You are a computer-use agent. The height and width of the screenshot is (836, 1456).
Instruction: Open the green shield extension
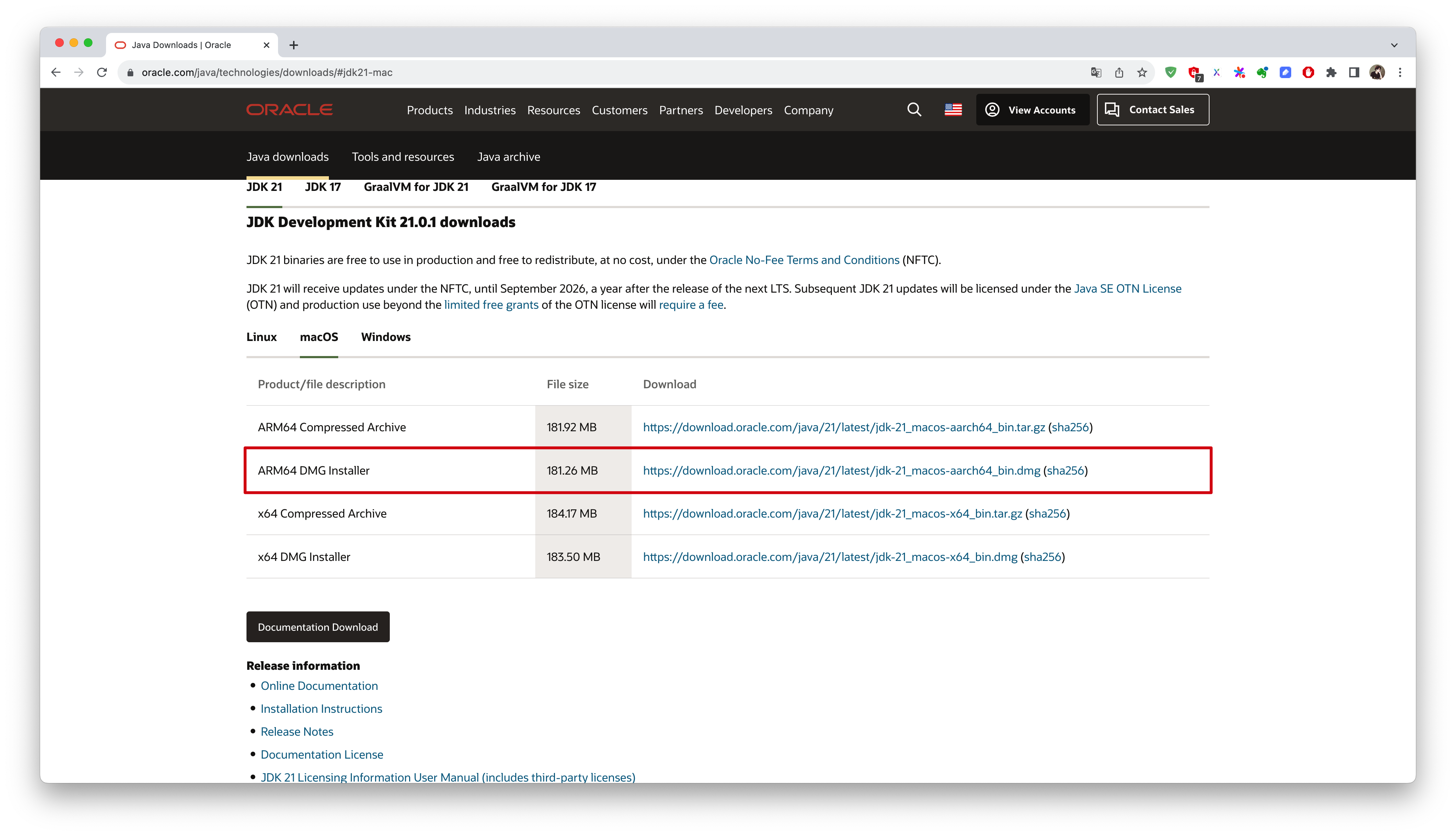click(x=1171, y=72)
